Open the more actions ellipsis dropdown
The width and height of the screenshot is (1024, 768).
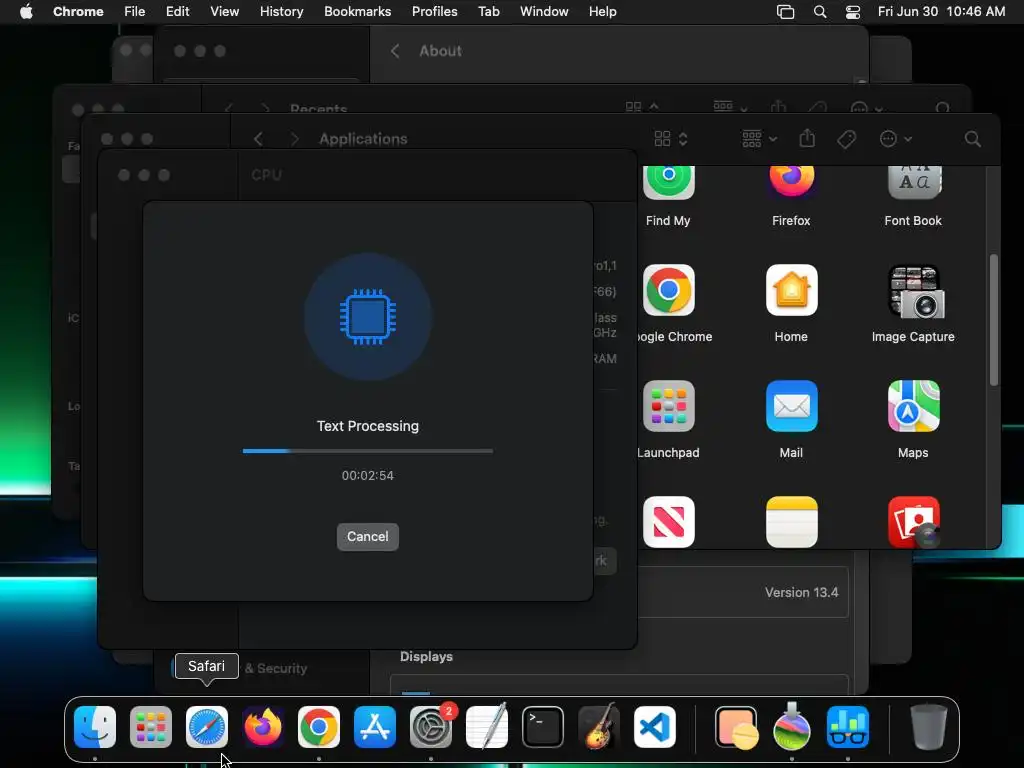pos(895,138)
